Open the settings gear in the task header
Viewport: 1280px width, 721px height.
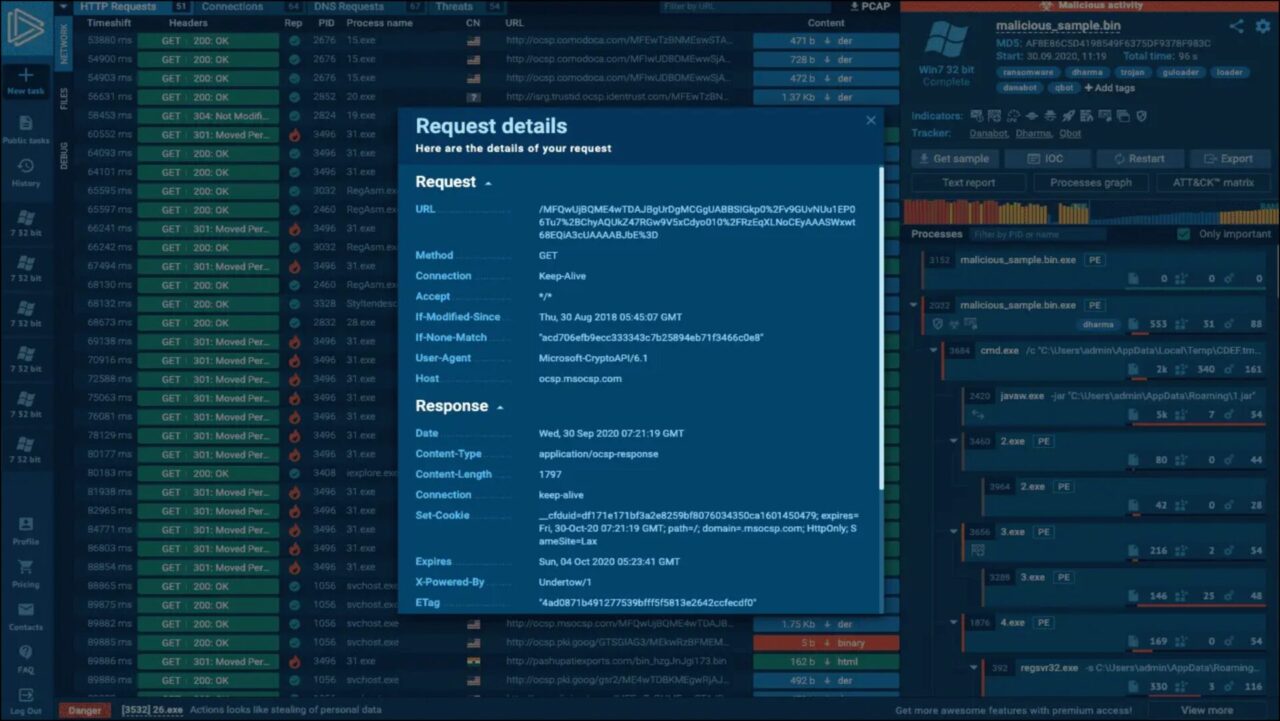point(1262,26)
